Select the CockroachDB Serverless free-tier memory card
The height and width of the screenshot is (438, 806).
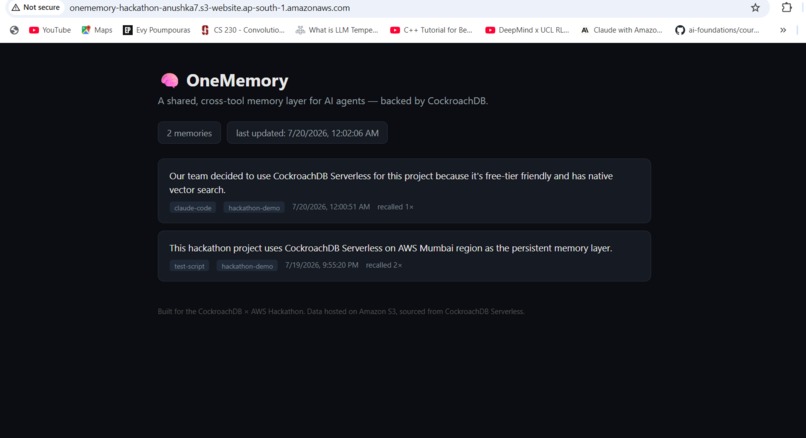[404, 191]
